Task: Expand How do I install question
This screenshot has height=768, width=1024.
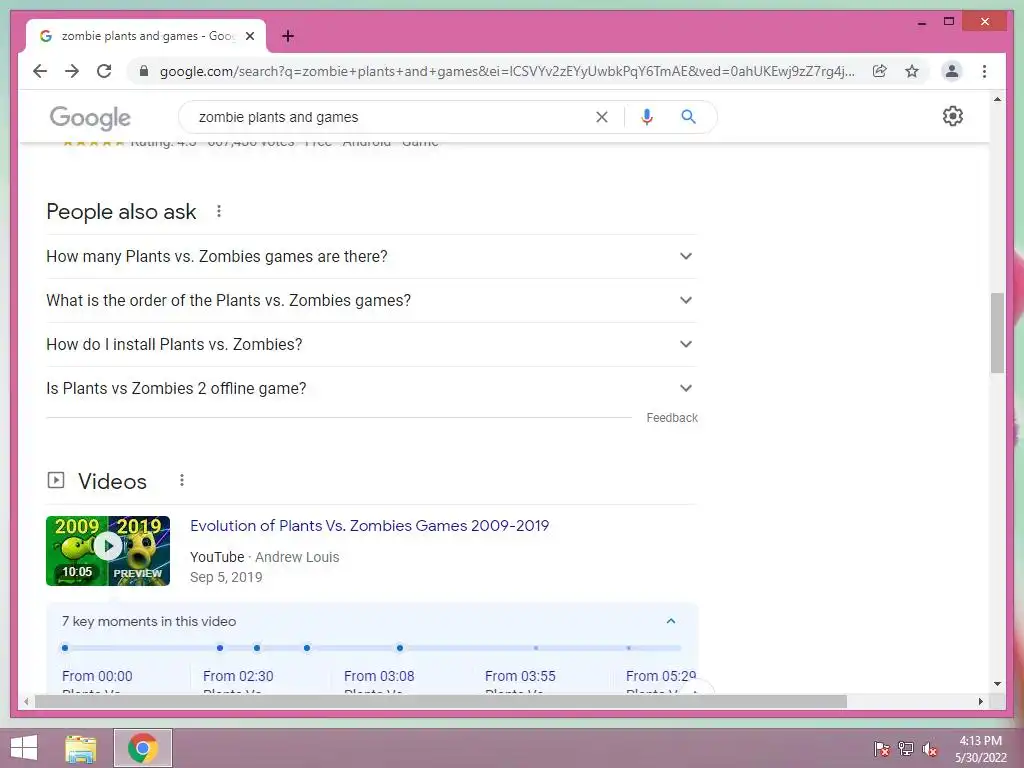Action: pos(371,344)
